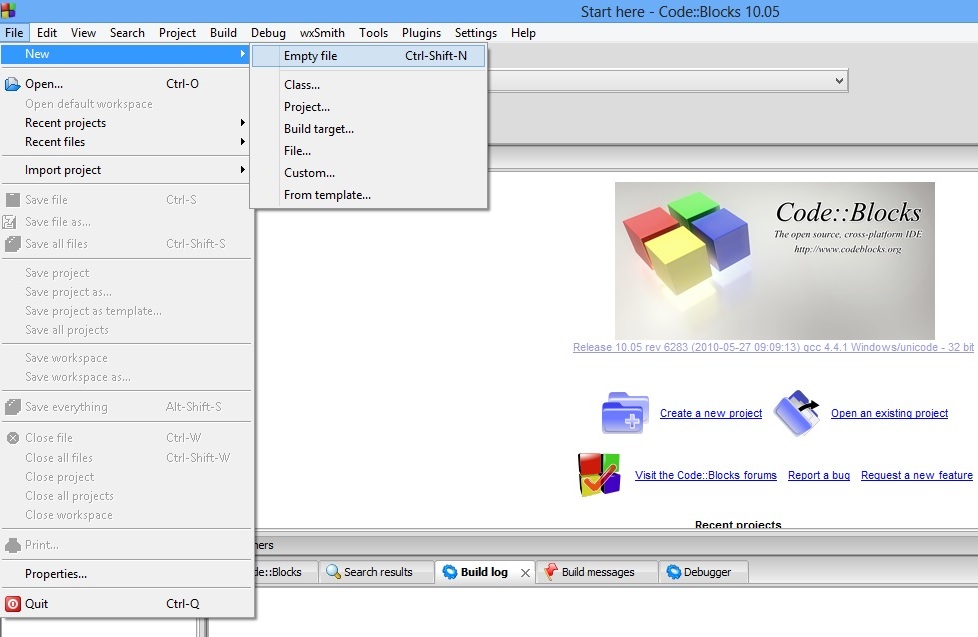
Task: Open the Debug menu
Action: click(x=268, y=32)
